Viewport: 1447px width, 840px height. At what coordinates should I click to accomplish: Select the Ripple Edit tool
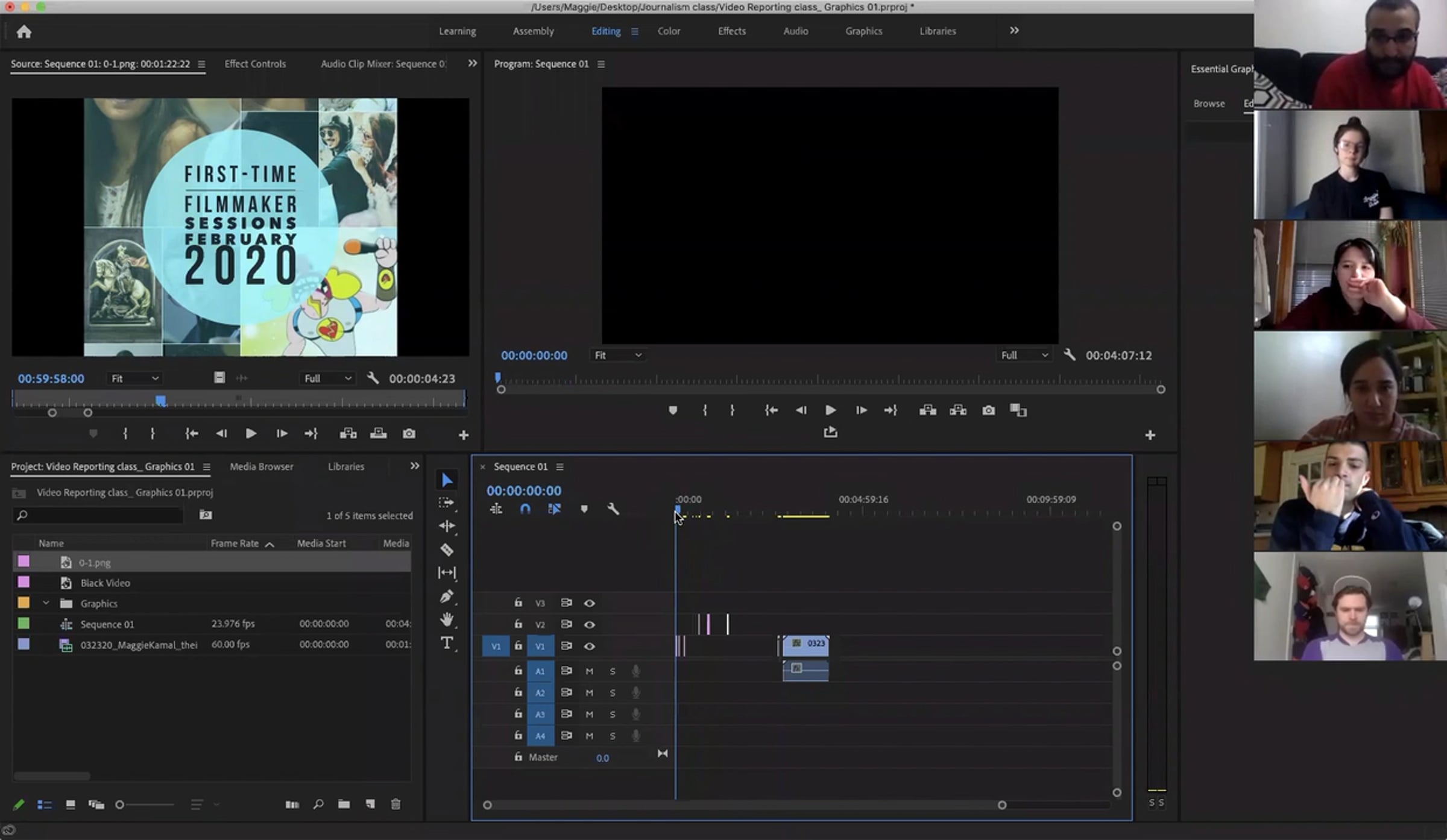pos(447,526)
